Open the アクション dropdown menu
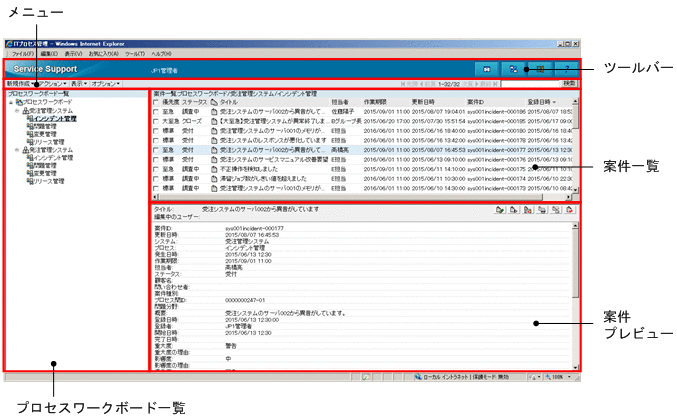This screenshot has width=677, height=420. point(53,84)
